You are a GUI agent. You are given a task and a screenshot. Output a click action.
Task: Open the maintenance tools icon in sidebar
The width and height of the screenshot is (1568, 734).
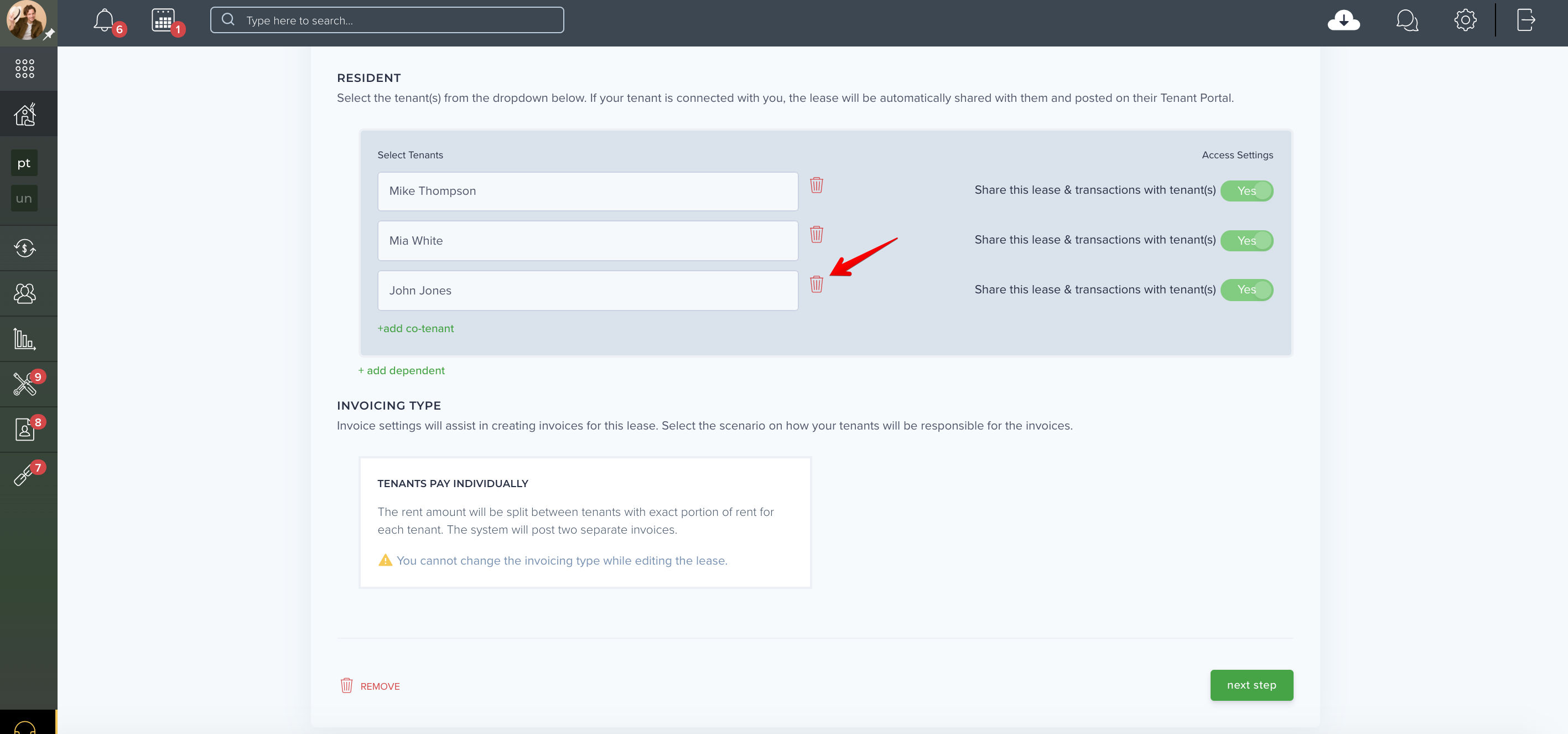pos(25,384)
